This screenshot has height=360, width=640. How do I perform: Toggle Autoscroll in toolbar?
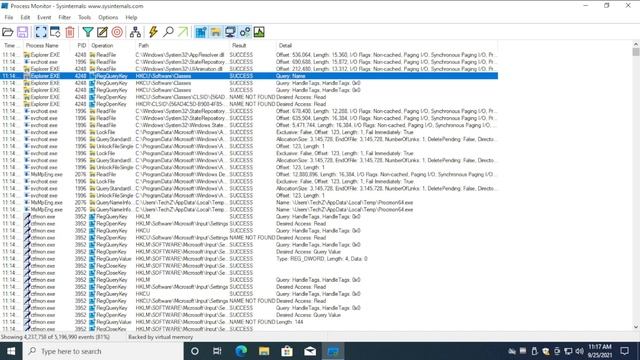[55, 32]
